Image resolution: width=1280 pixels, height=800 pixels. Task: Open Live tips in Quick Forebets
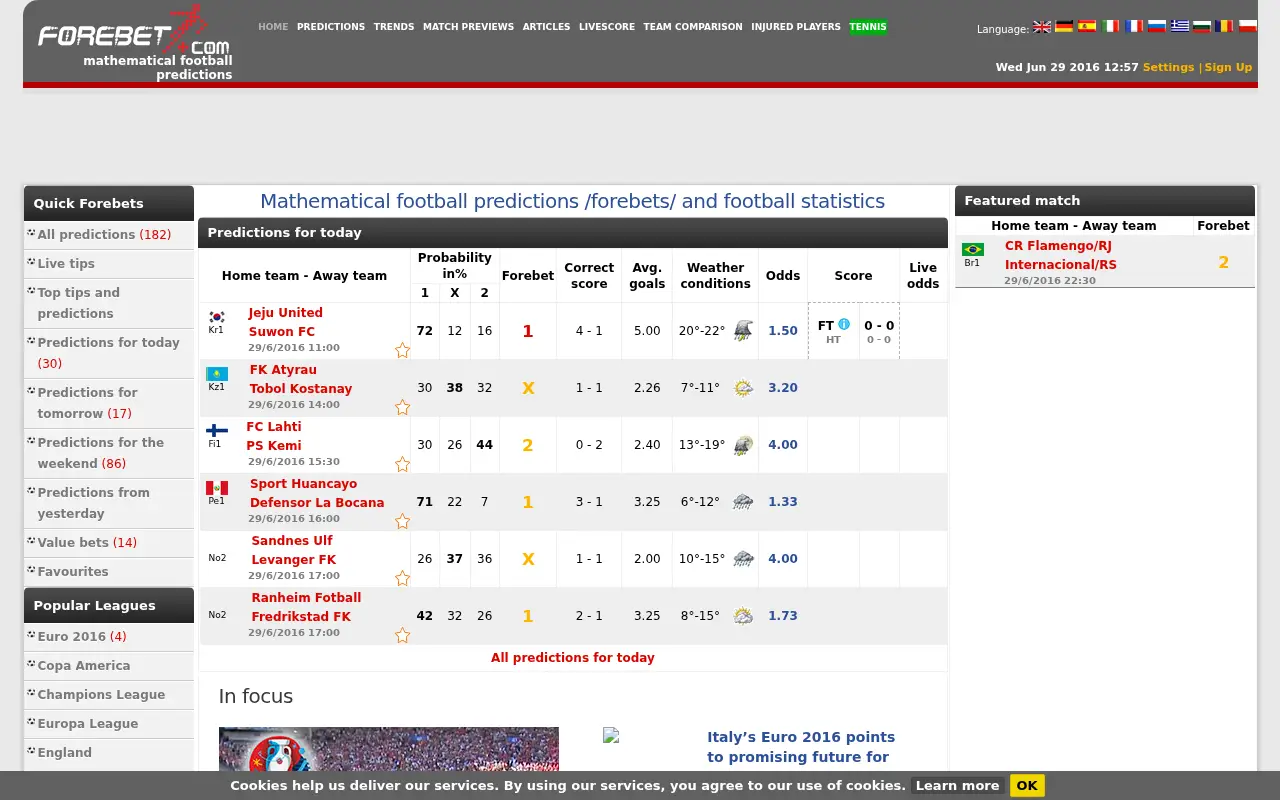(x=66, y=263)
